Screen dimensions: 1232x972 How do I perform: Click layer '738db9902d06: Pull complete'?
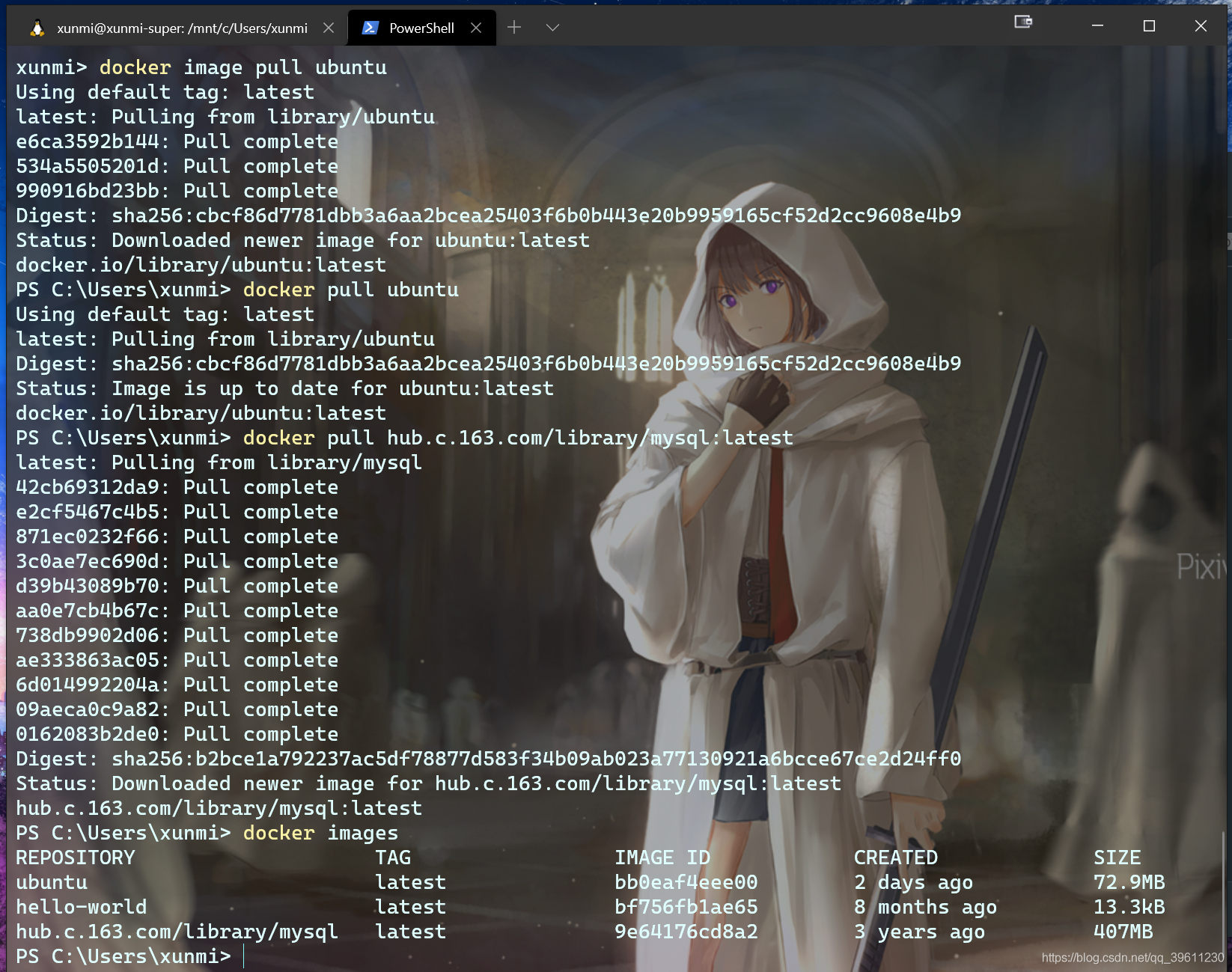[x=177, y=635]
